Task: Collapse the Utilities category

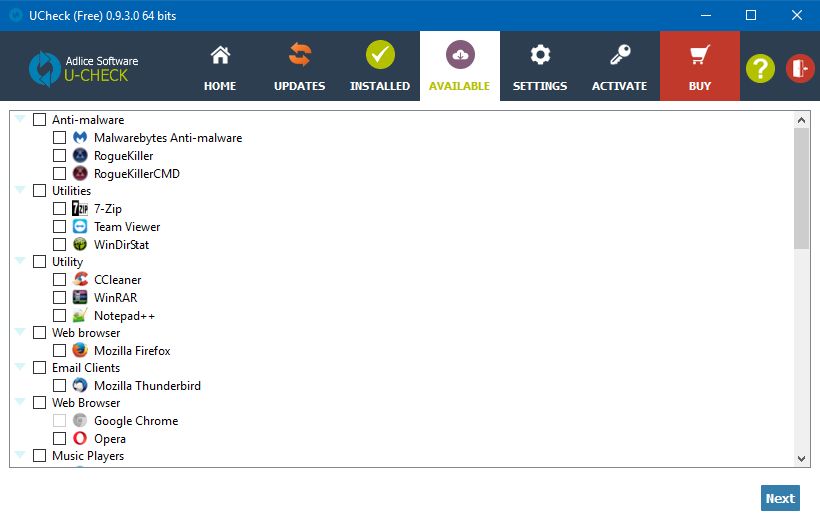Action: point(20,189)
